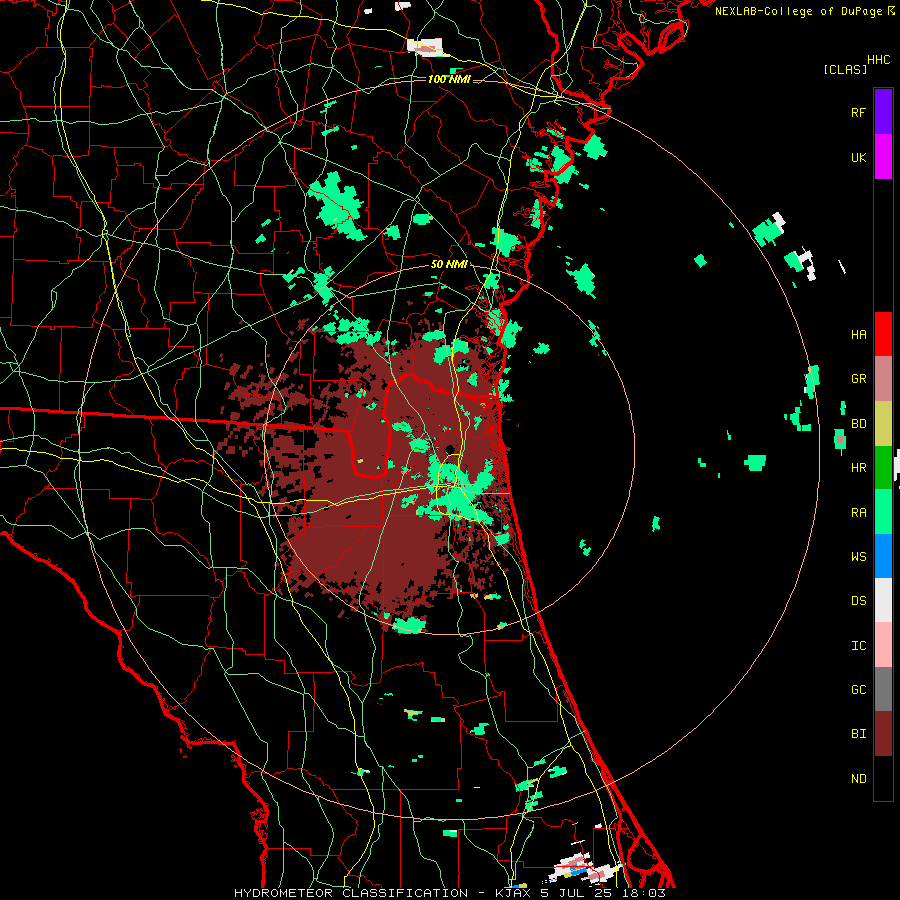
Task: Click the BD legend label
Action: 858,424
